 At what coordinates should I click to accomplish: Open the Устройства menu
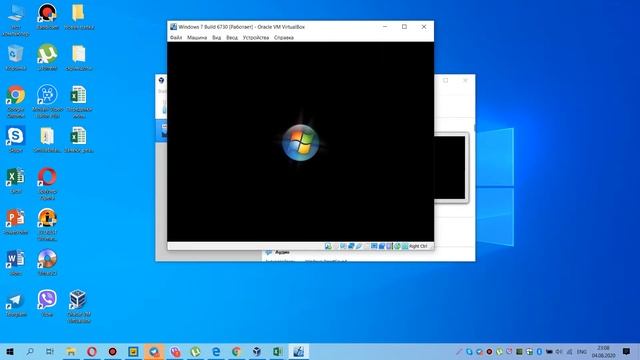(x=256, y=38)
